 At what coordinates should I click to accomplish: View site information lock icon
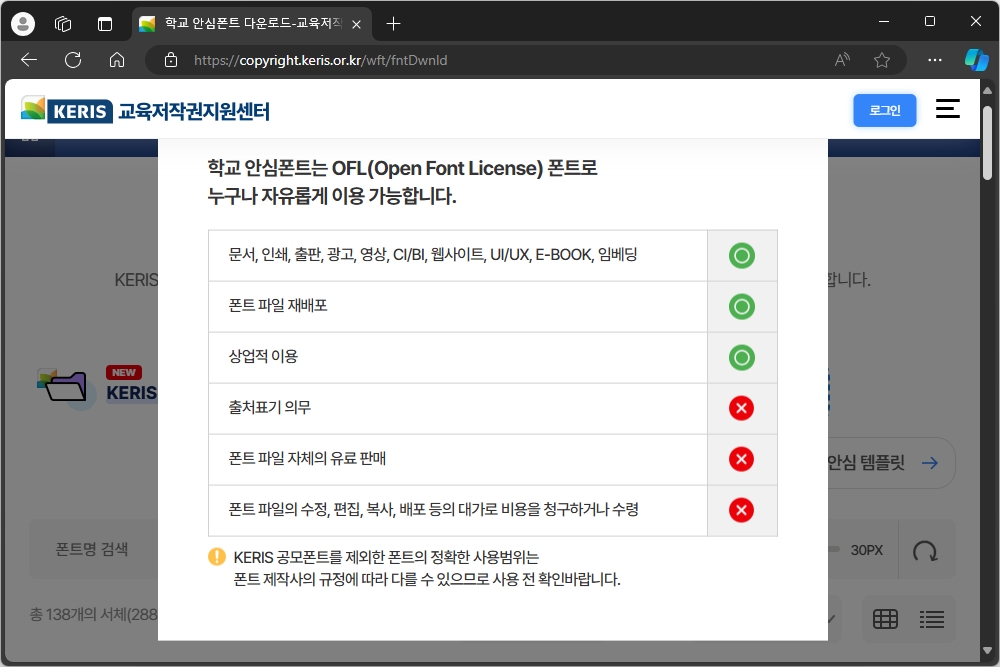coord(171,60)
